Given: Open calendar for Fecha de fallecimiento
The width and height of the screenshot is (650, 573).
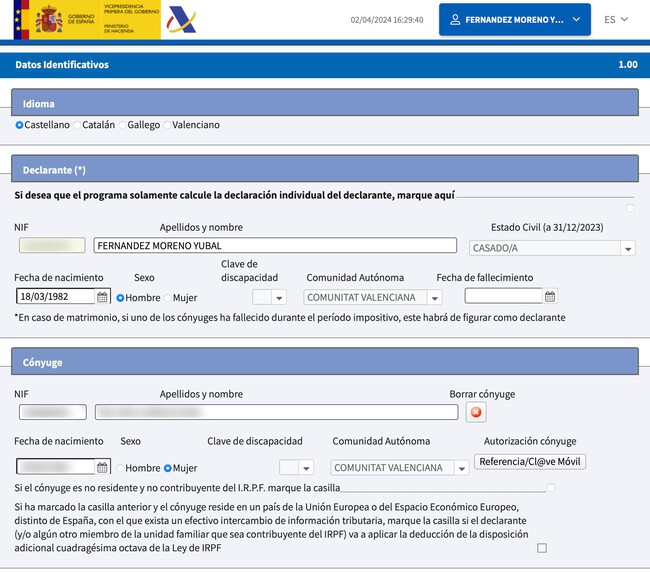Looking at the screenshot, I should click(x=550, y=297).
